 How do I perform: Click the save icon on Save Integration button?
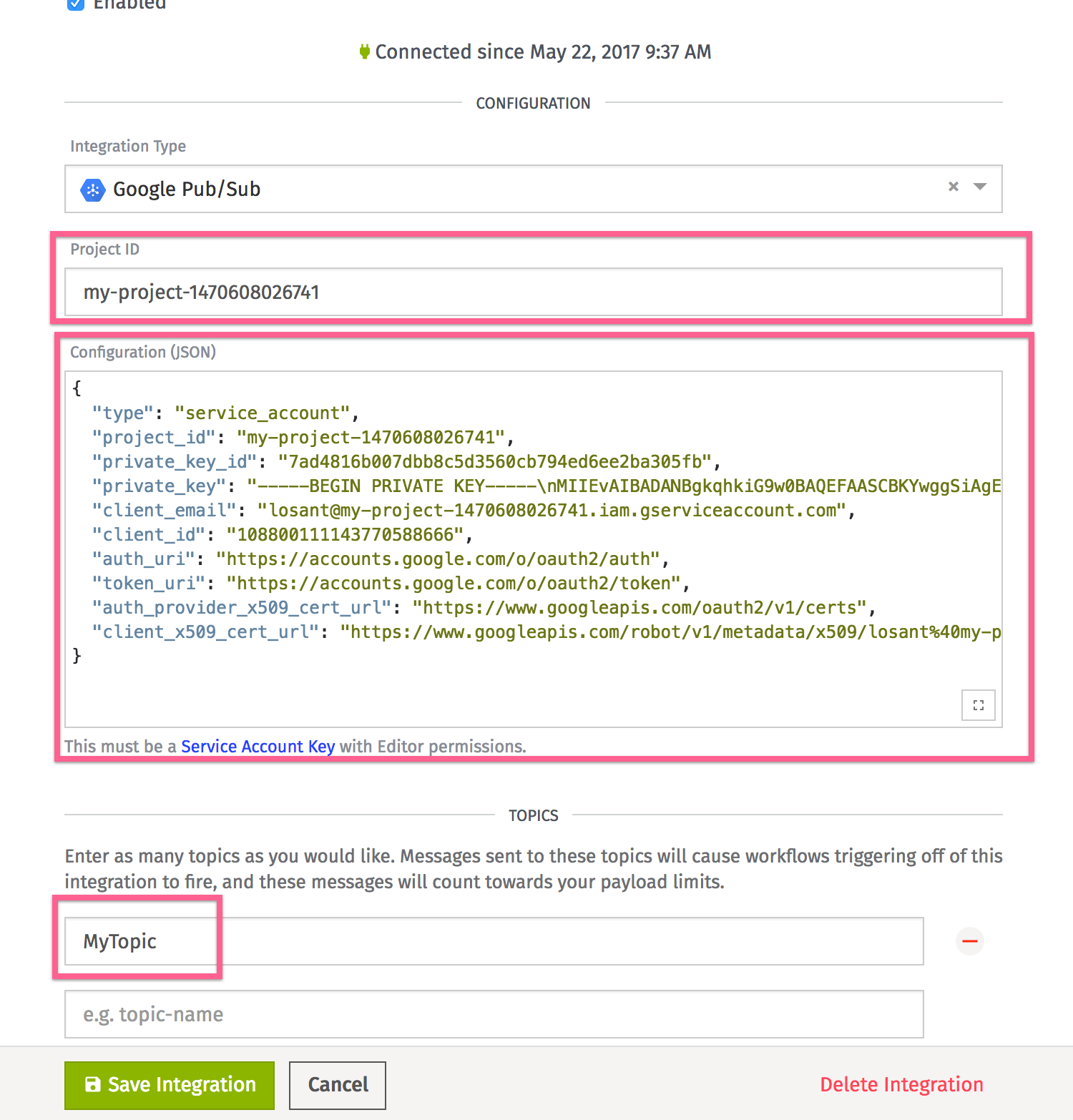pyautogui.click(x=93, y=1084)
